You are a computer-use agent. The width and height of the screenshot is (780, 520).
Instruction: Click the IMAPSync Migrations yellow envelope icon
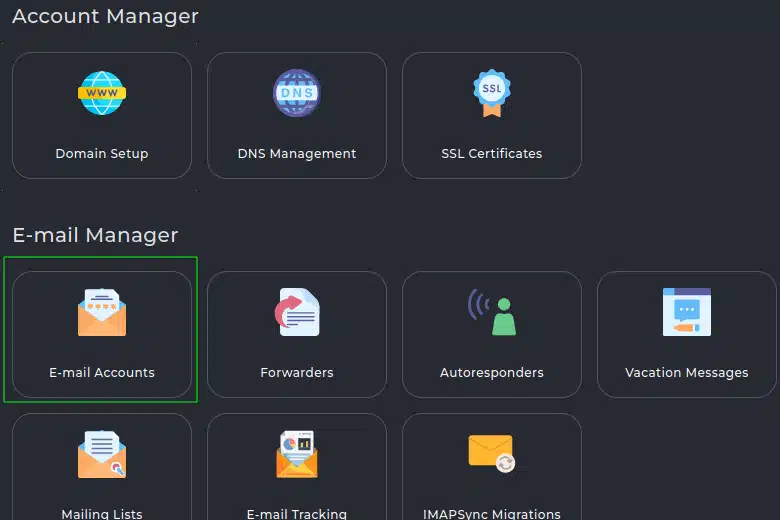492,453
